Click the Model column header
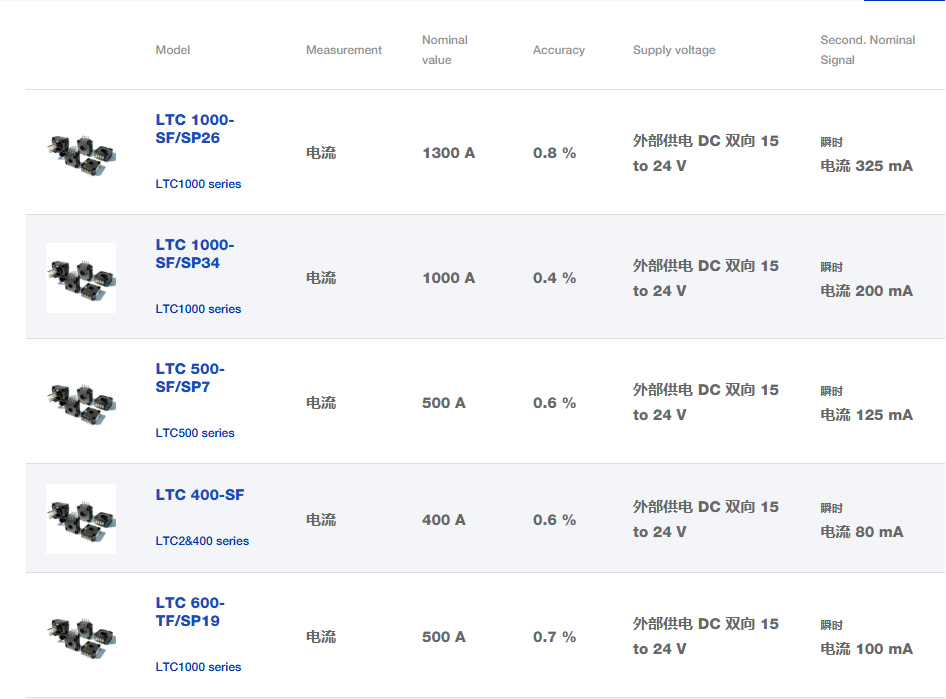Screen dimensions: 946x699 pos(173,50)
